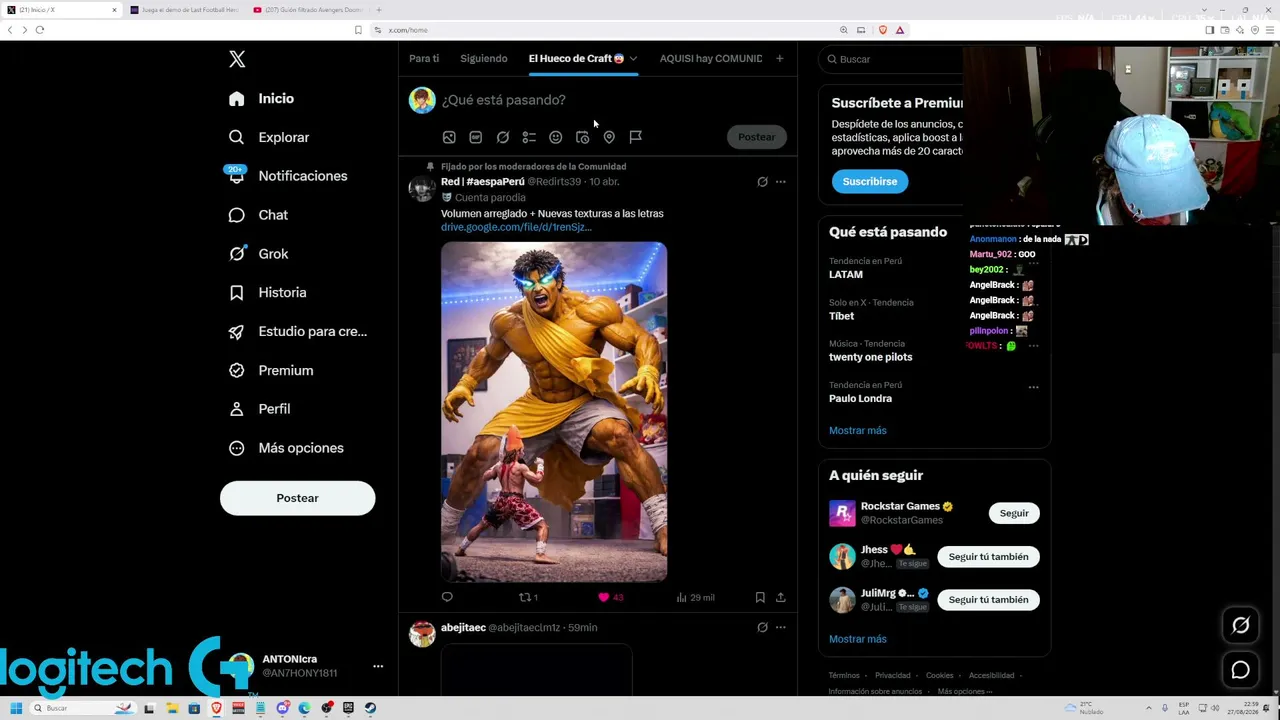Open options menu for Paulo Londra trend
This screenshot has width=1280, height=720.
click(1033, 388)
